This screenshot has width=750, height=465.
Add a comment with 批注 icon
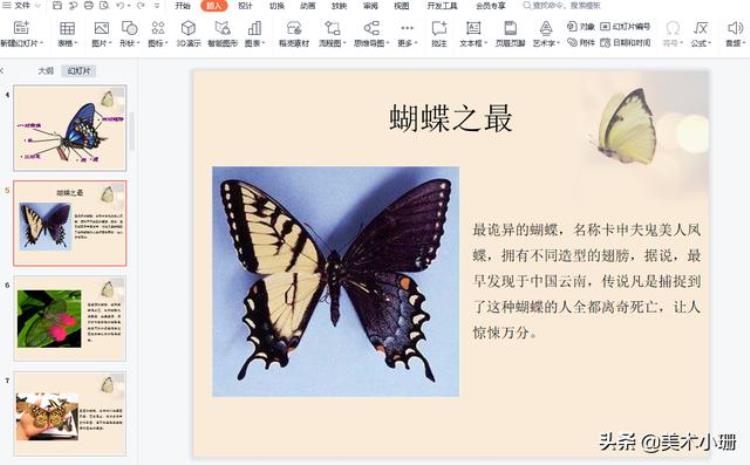(x=438, y=28)
